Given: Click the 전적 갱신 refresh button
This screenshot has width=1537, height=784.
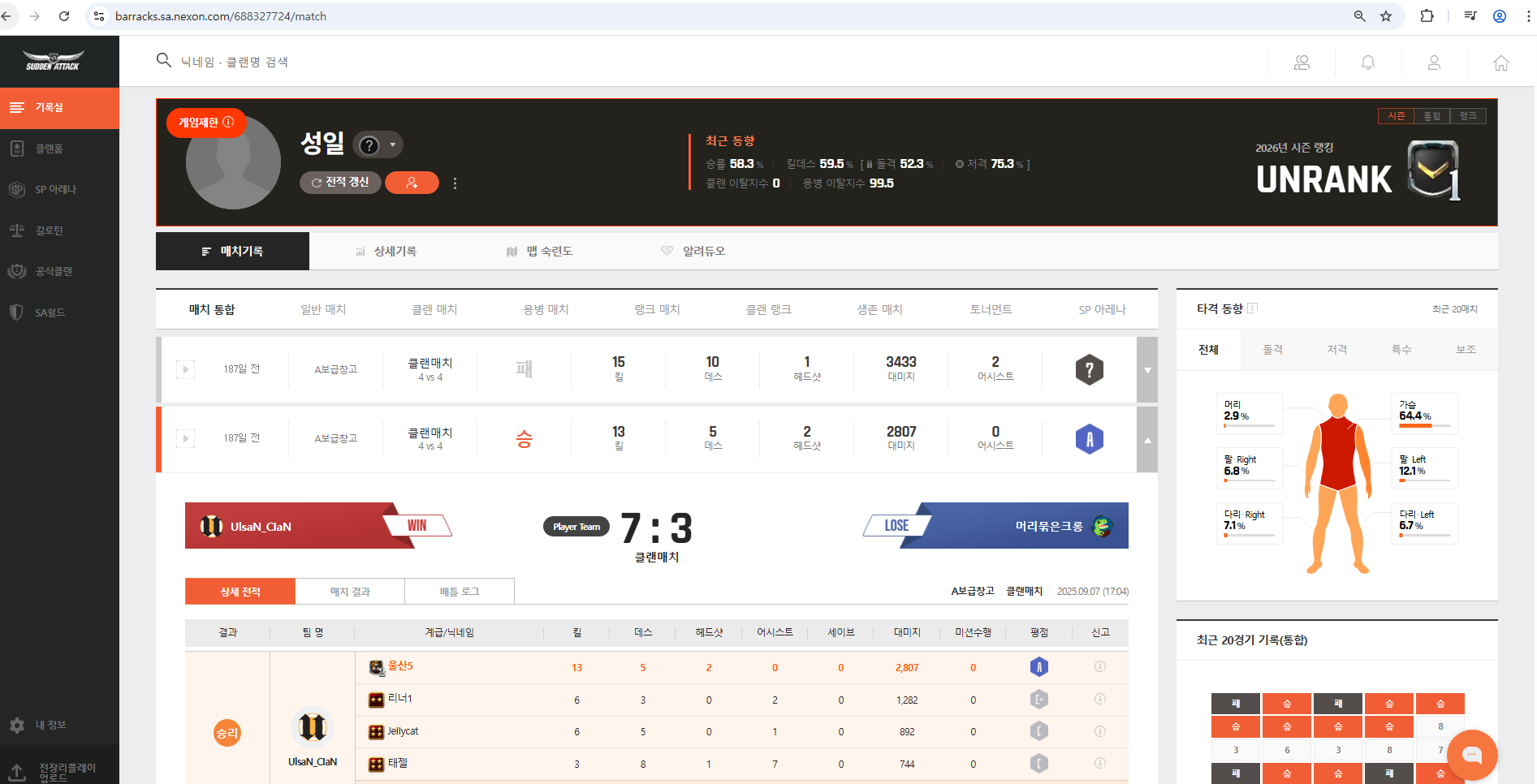Looking at the screenshot, I should [x=340, y=183].
